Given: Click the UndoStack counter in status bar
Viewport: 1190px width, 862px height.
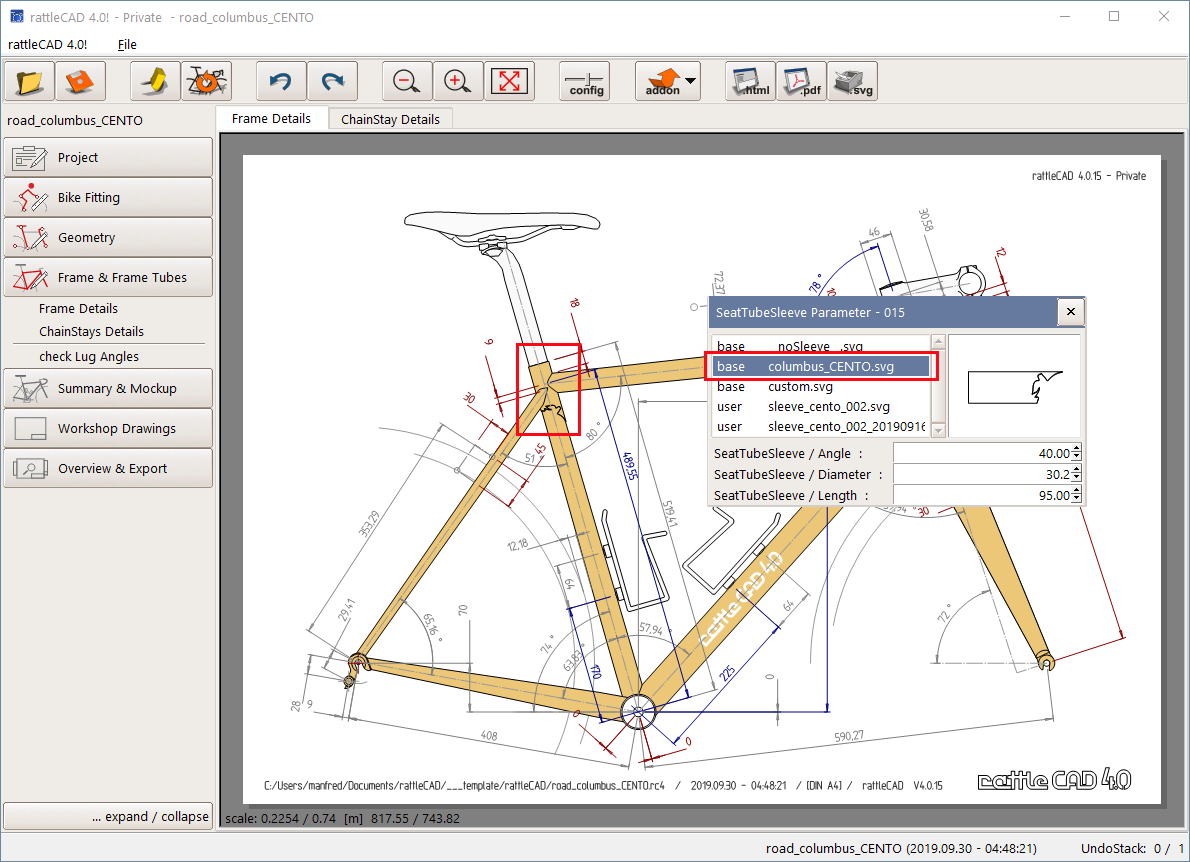Looking at the screenshot, I should click(x=1132, y=848).
